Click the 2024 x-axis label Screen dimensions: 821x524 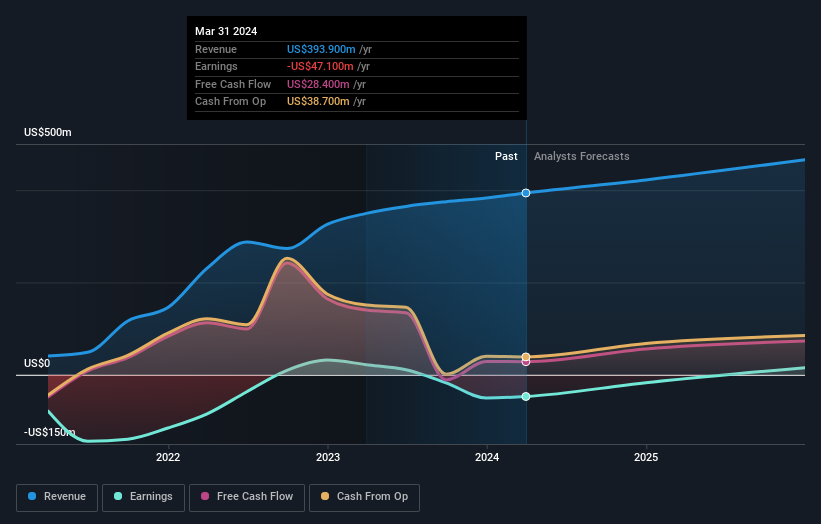click(x=487, y=458)
